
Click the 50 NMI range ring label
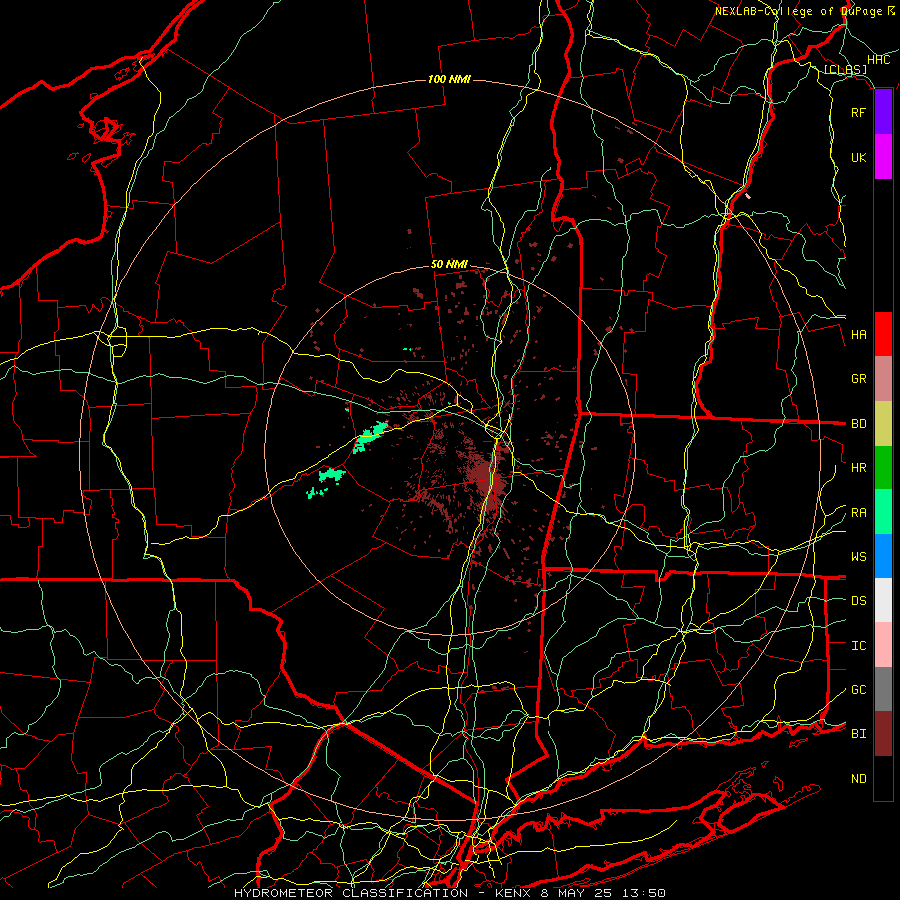pos(449,264)
